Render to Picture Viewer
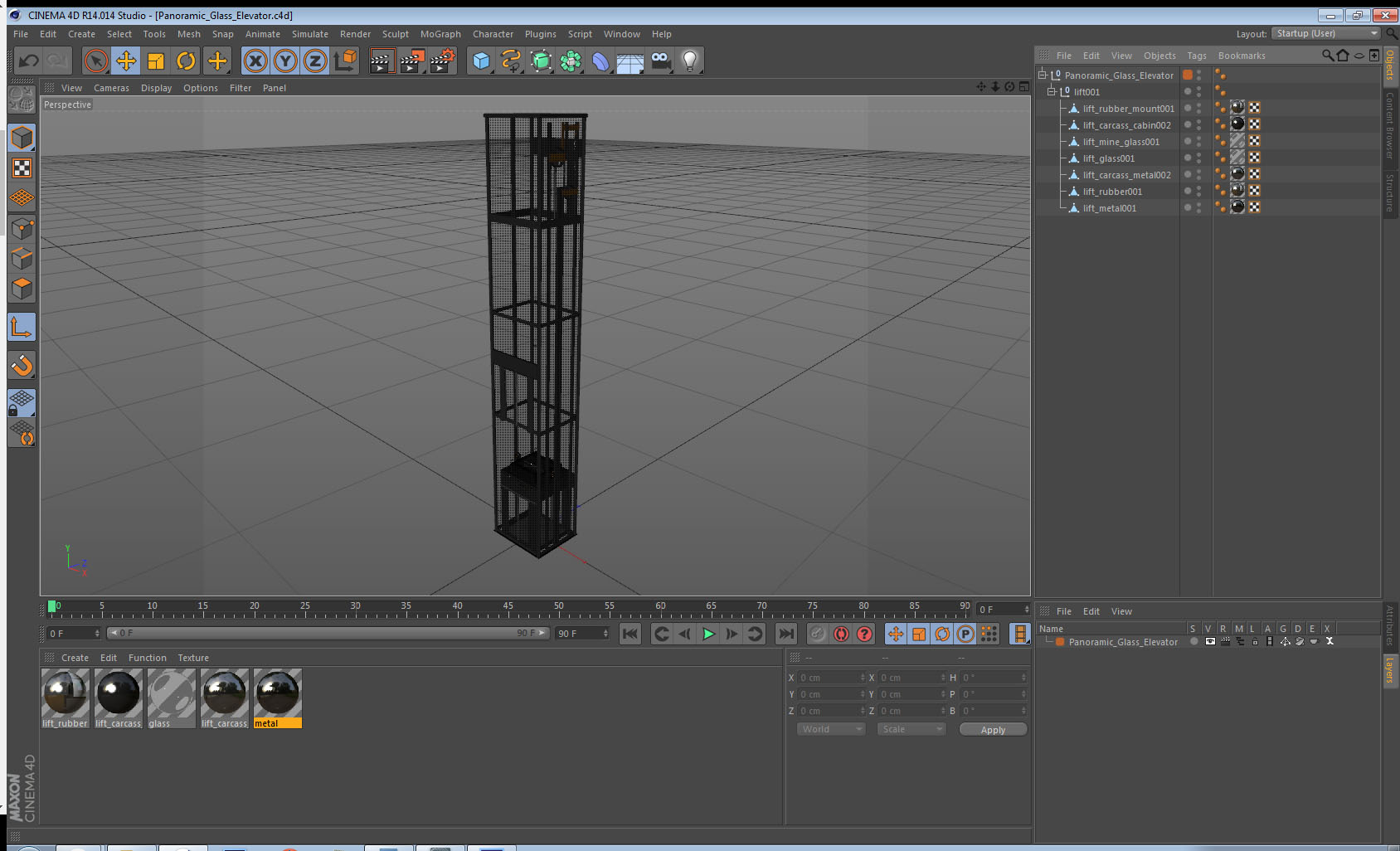Image resolution: width=1400 pixels, height=851 pixels. click(x=412, y=61)
